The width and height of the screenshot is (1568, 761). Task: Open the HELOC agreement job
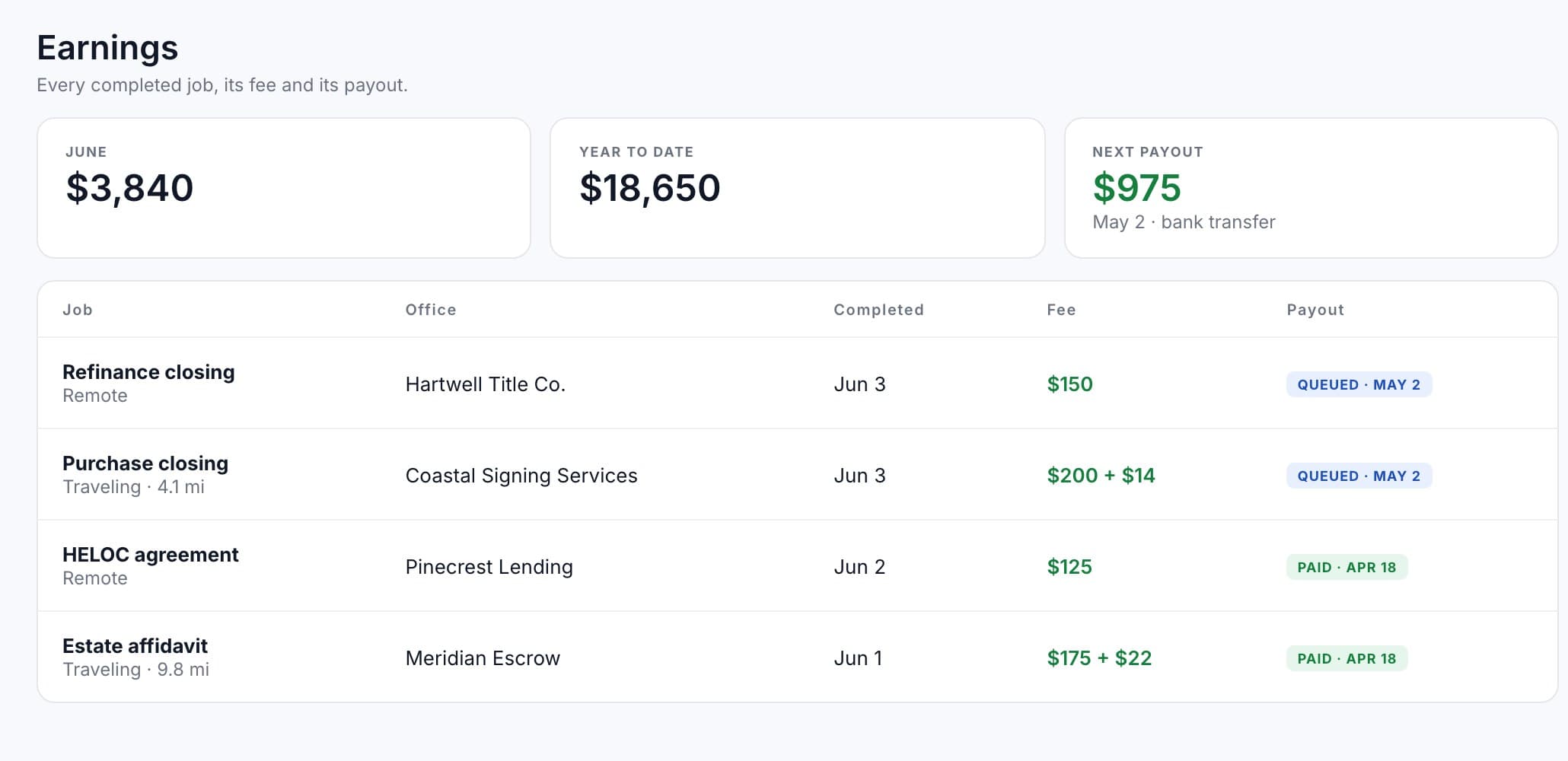[151, 555]
